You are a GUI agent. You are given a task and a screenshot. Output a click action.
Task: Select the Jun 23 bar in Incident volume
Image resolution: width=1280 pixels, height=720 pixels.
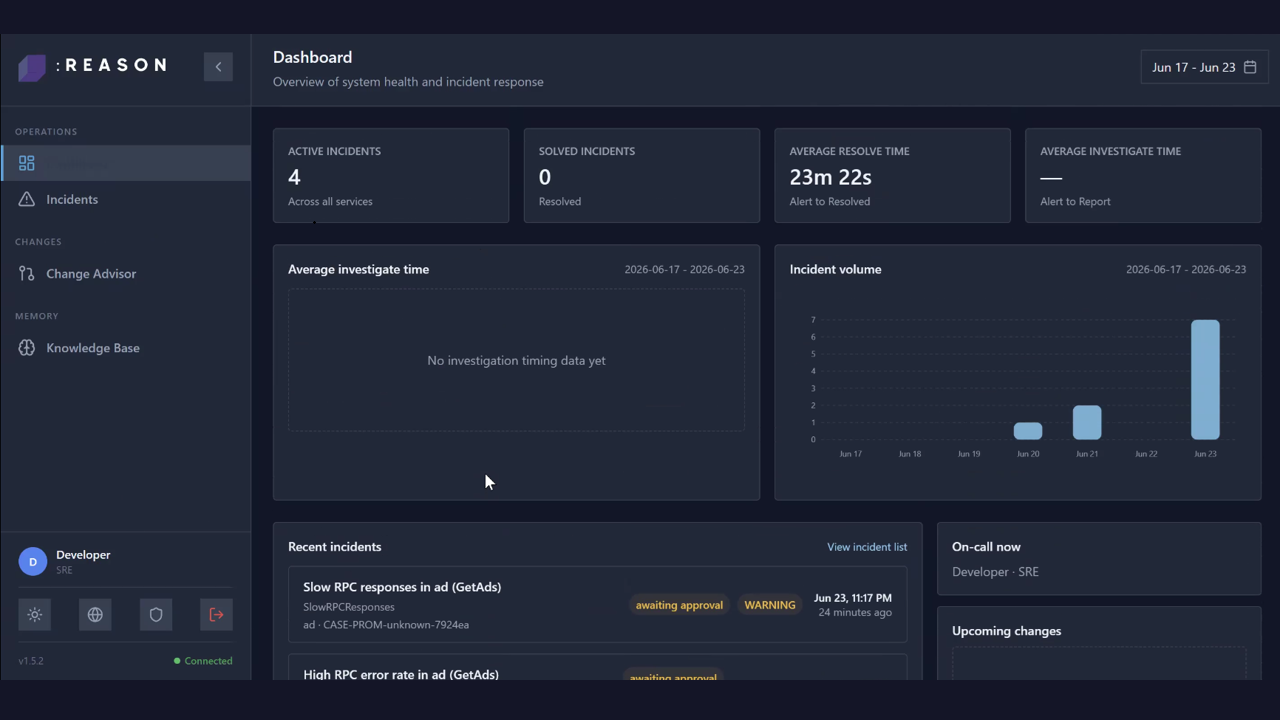click(1205, 380)
